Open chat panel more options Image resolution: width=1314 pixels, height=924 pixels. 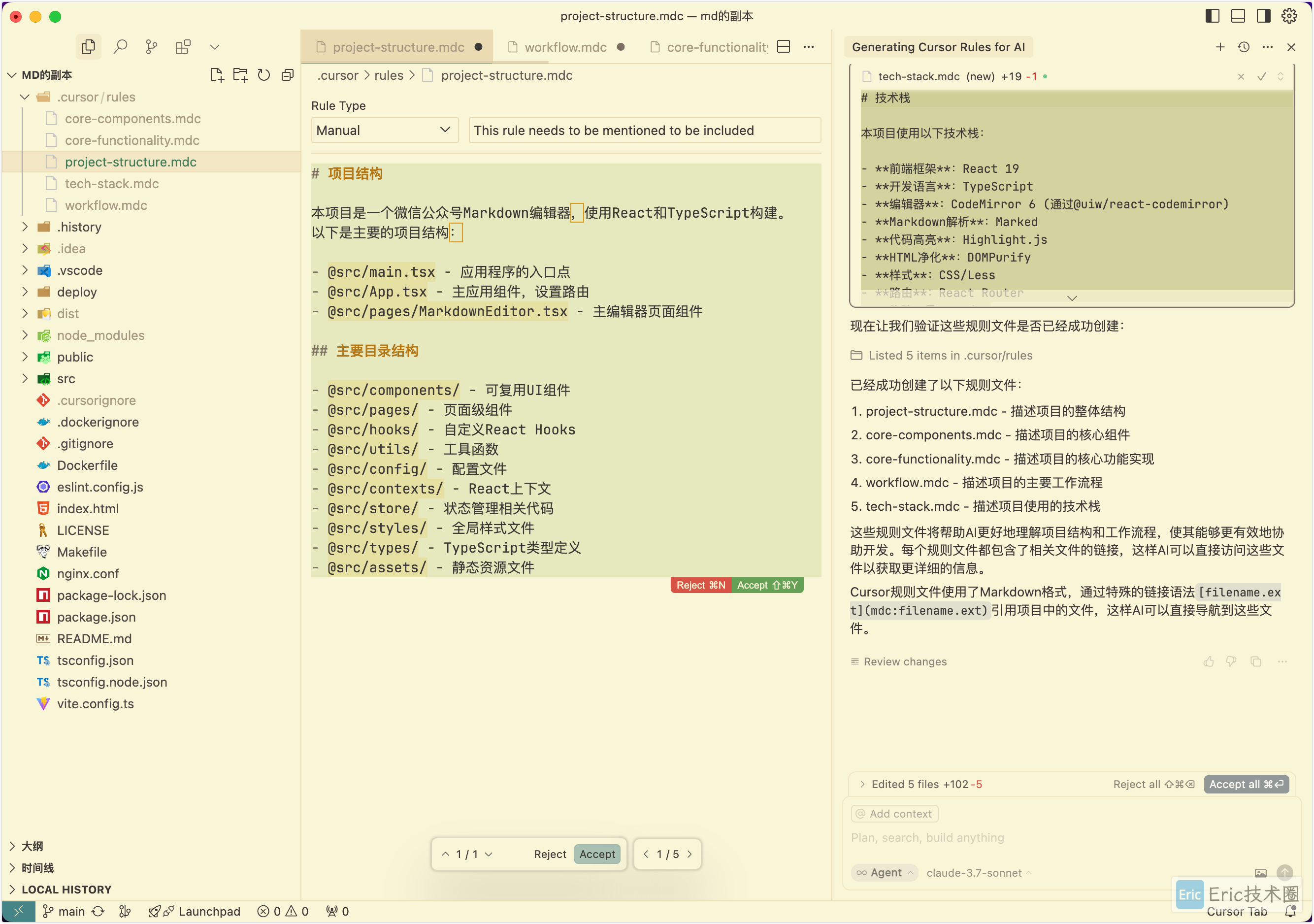[1268, 47]
